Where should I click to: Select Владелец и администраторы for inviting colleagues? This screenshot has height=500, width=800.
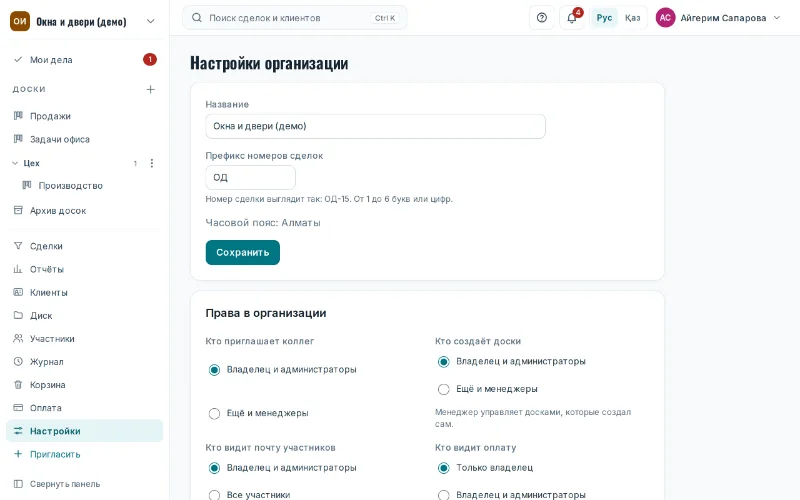tap(214, 370)
